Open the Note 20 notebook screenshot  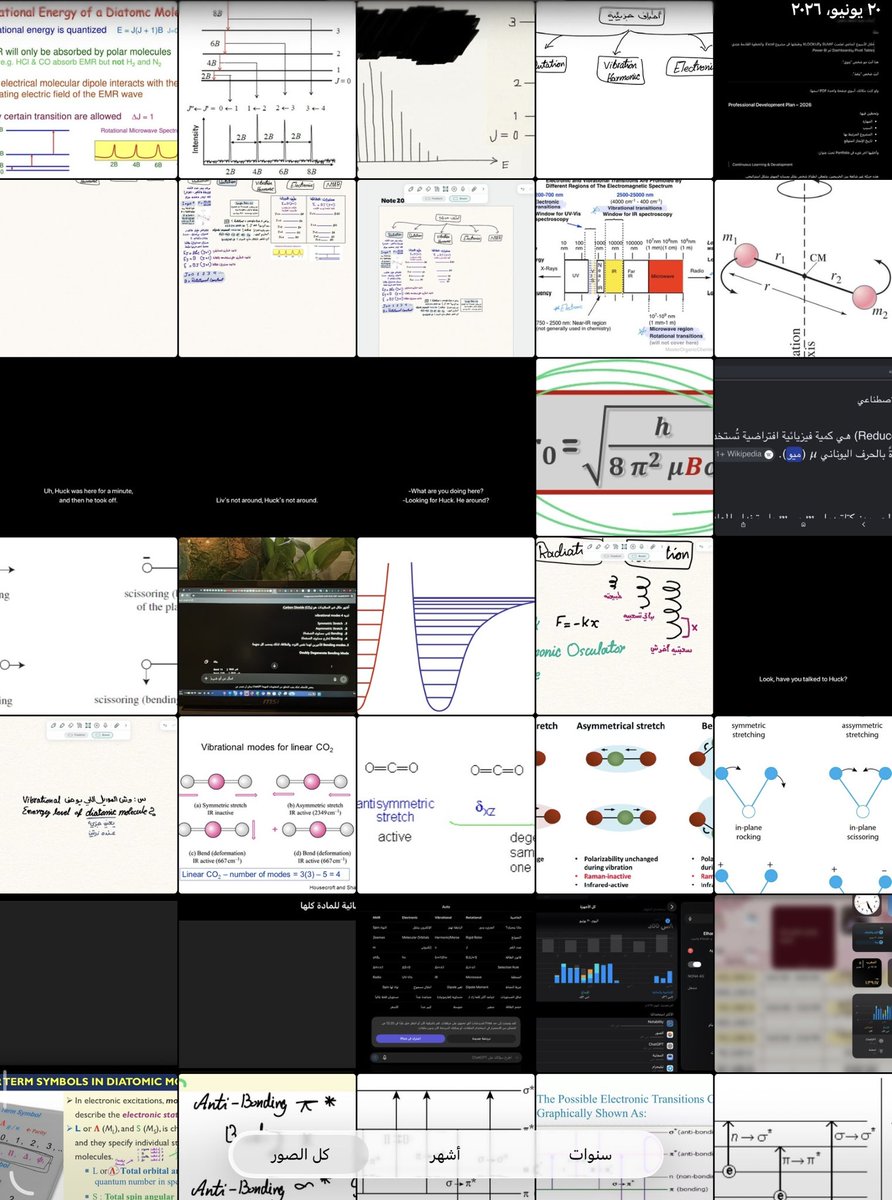pyautogui.click(x=446, y=268)
